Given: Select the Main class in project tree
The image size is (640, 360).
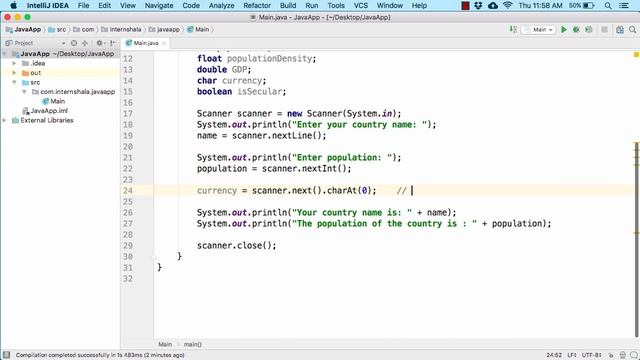Looking at the screenshot, I should click(53, 101).
